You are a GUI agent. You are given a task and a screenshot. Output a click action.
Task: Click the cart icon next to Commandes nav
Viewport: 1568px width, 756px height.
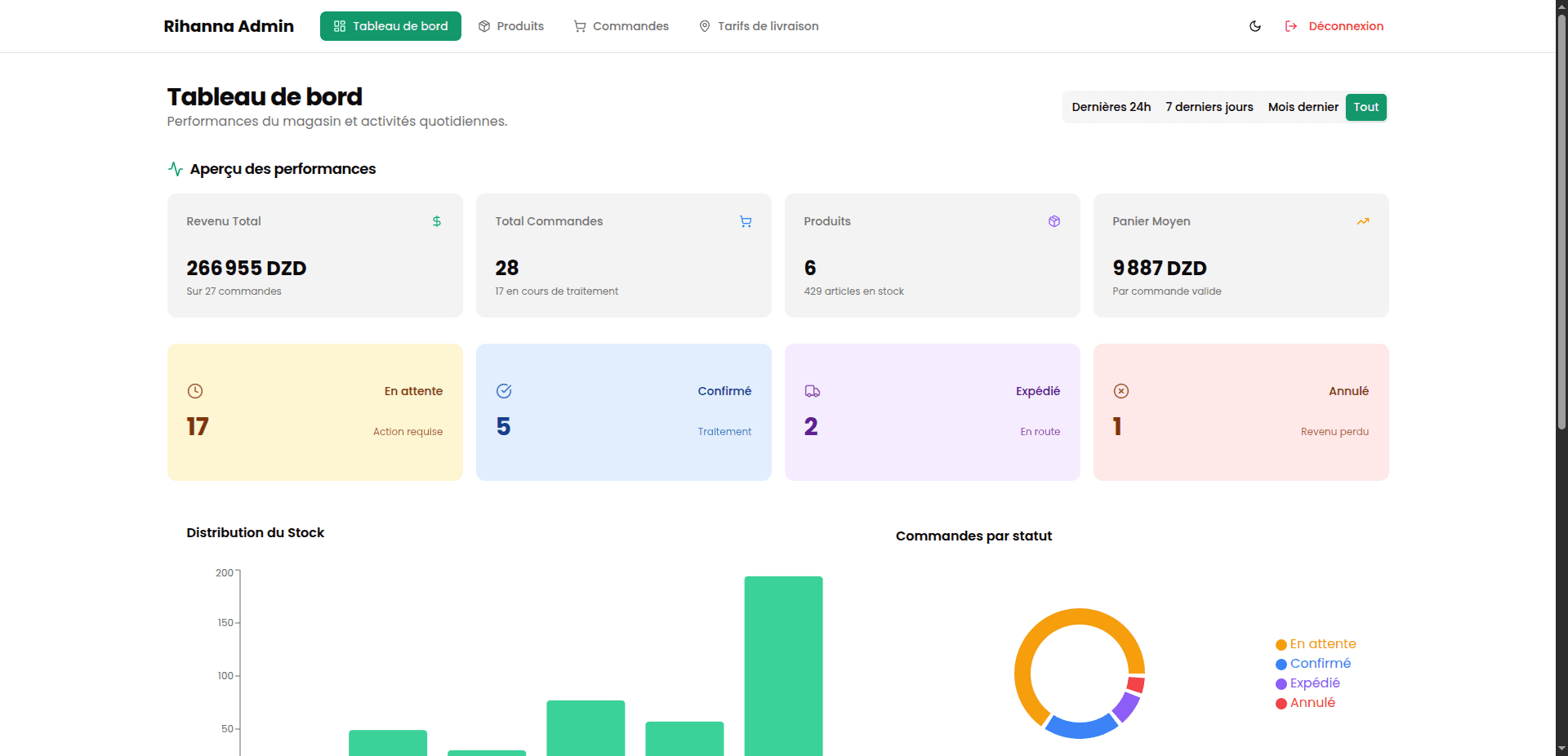point(580,26)
